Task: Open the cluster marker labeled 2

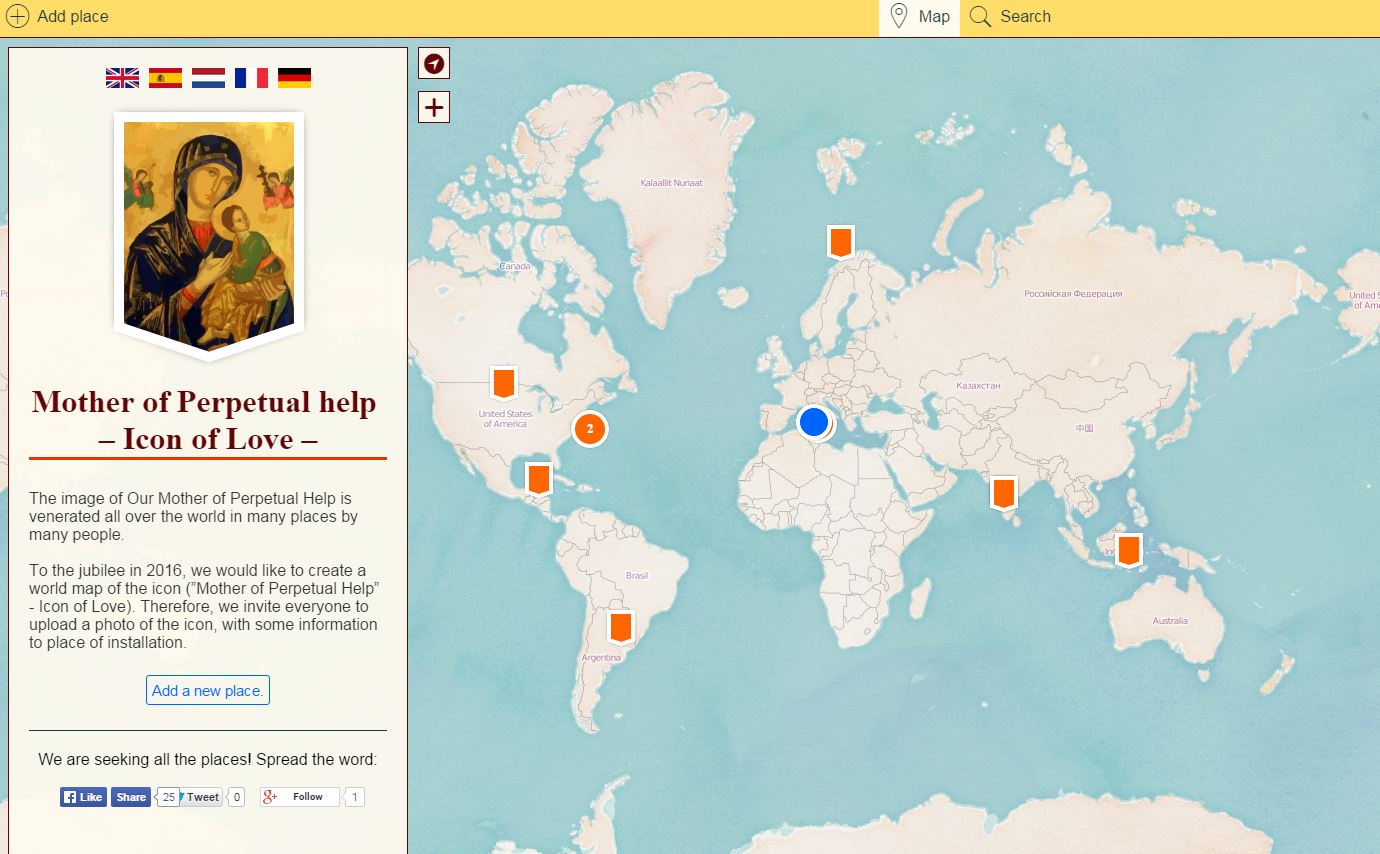Action: click(590, 429)
